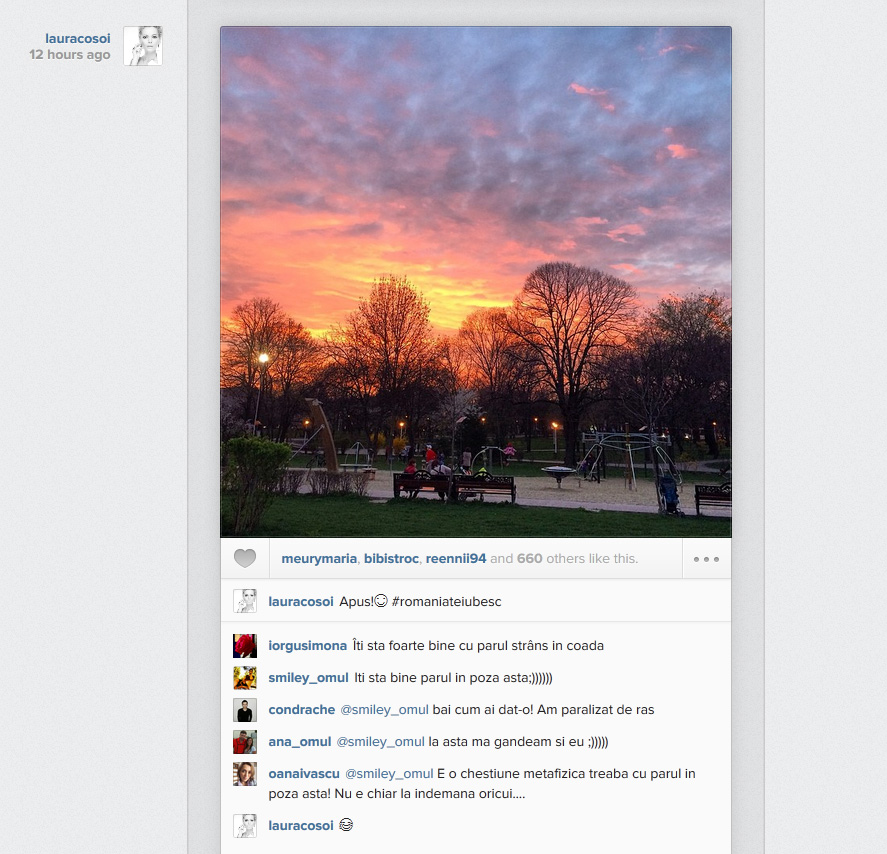This screenshot has width=887, height=854.
Task: Open the #romaniateiubesc hashtag
Action: 446,602
